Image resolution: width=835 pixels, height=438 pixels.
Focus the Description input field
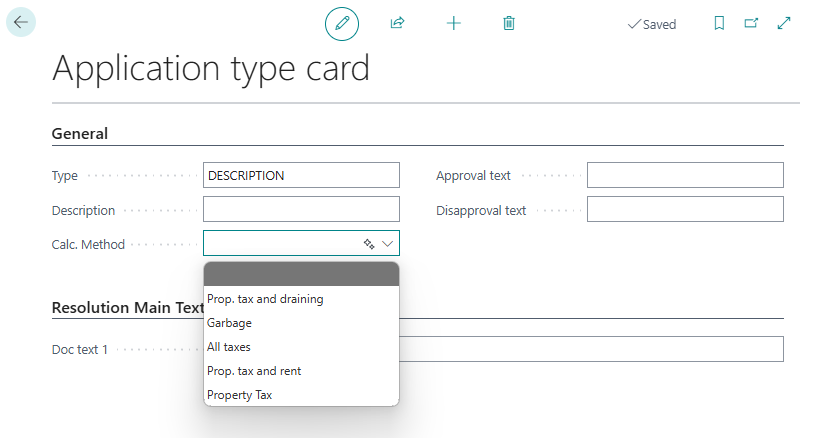coord(301,209)
